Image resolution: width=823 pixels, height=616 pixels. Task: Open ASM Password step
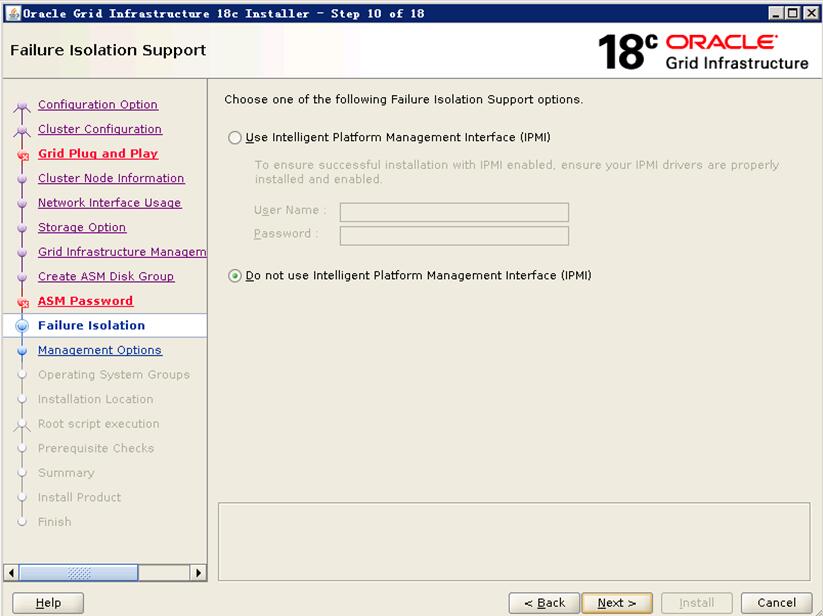point(85,301)
